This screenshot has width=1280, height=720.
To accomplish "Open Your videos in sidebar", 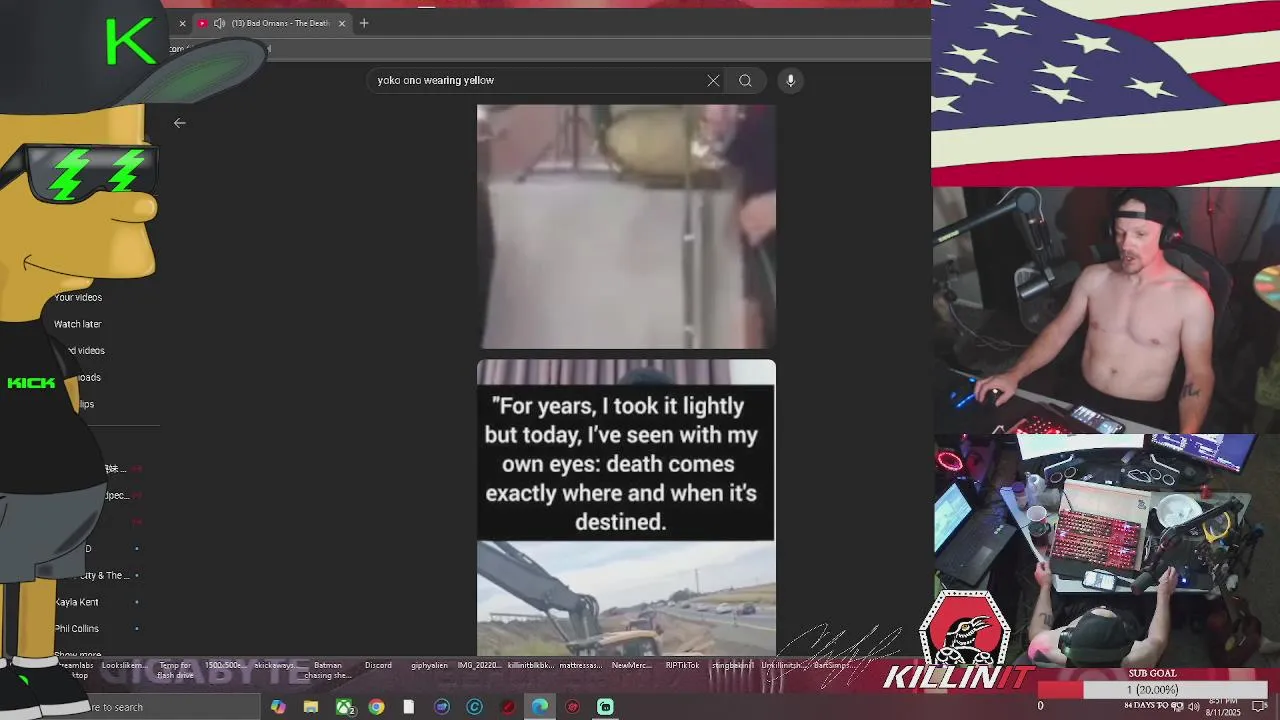I will (x=78, y=297).
